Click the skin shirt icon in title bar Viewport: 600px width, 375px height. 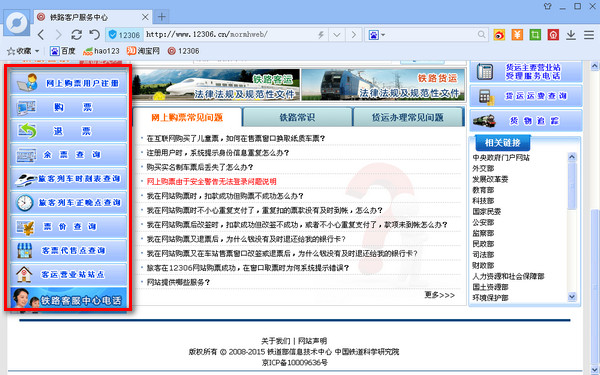548,7
